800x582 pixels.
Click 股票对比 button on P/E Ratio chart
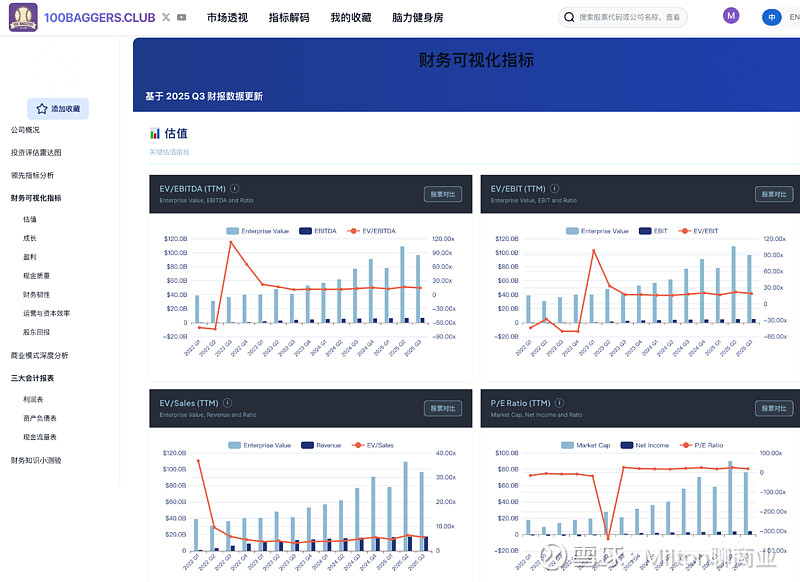click(x=774, y=409)
